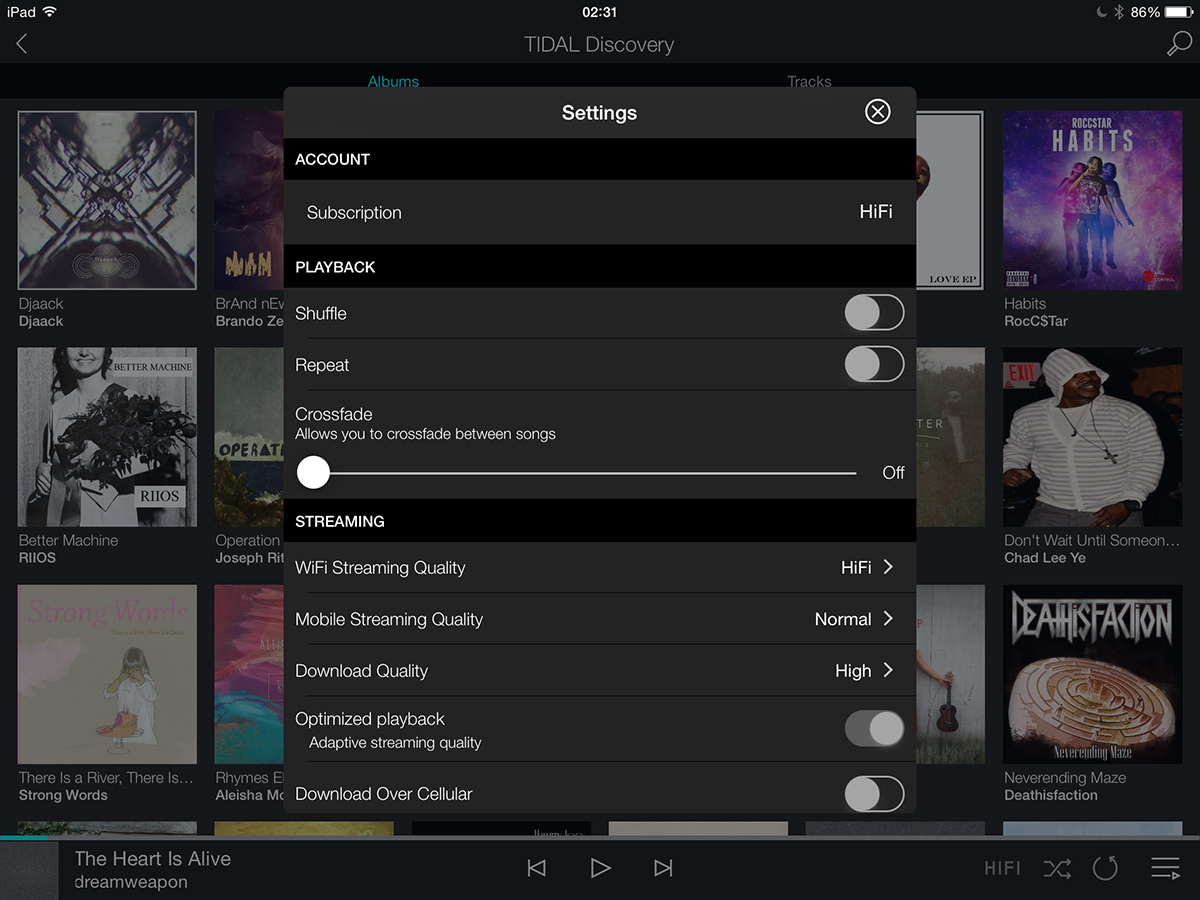Open the Strong Words album cover
Screen dimensions: 1200x900
(x=107, y=675)
